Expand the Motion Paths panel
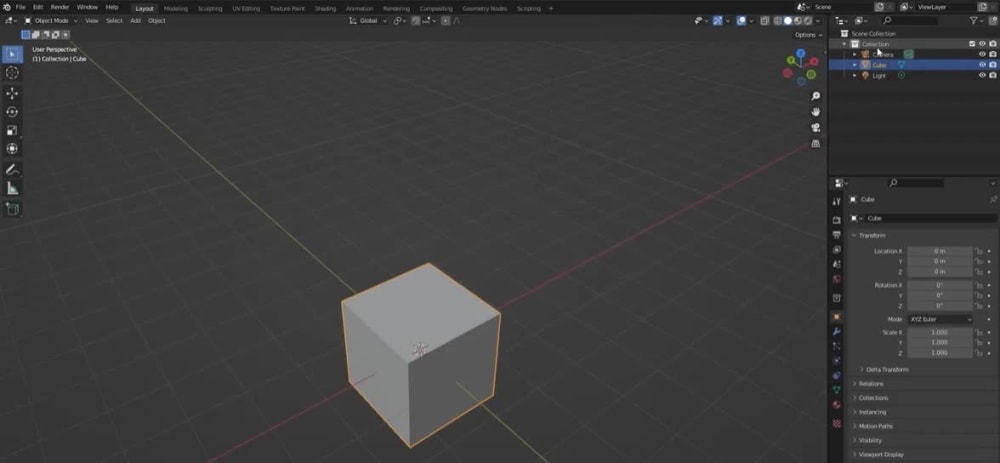Image resolution: width=1000 pixels, height=463 pixels. (x=875, y=426)
